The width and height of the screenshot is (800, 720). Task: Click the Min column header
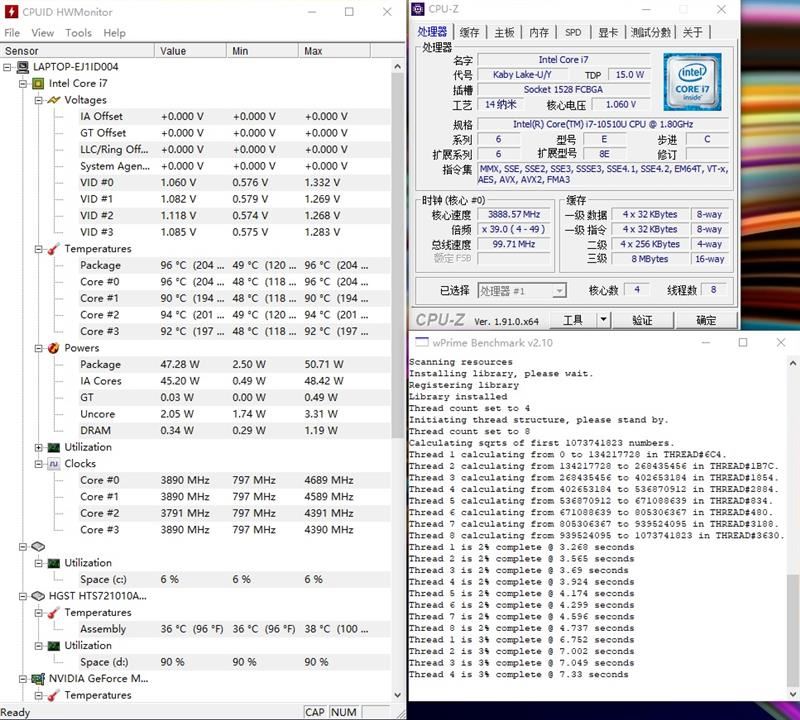(x=262, y=51)
